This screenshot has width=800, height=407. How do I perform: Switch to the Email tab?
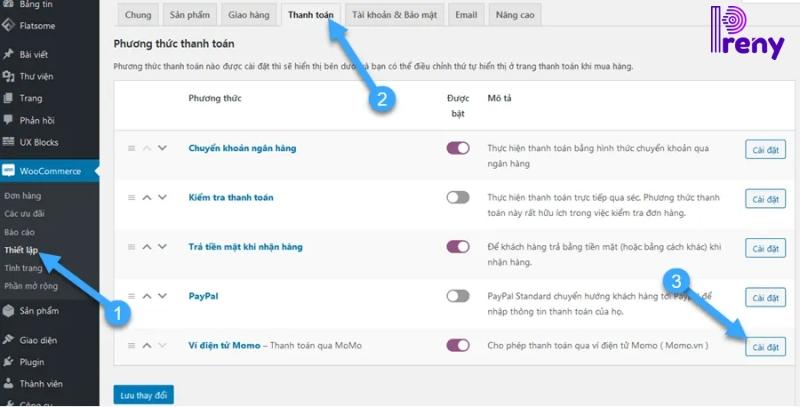coord(466,15)
